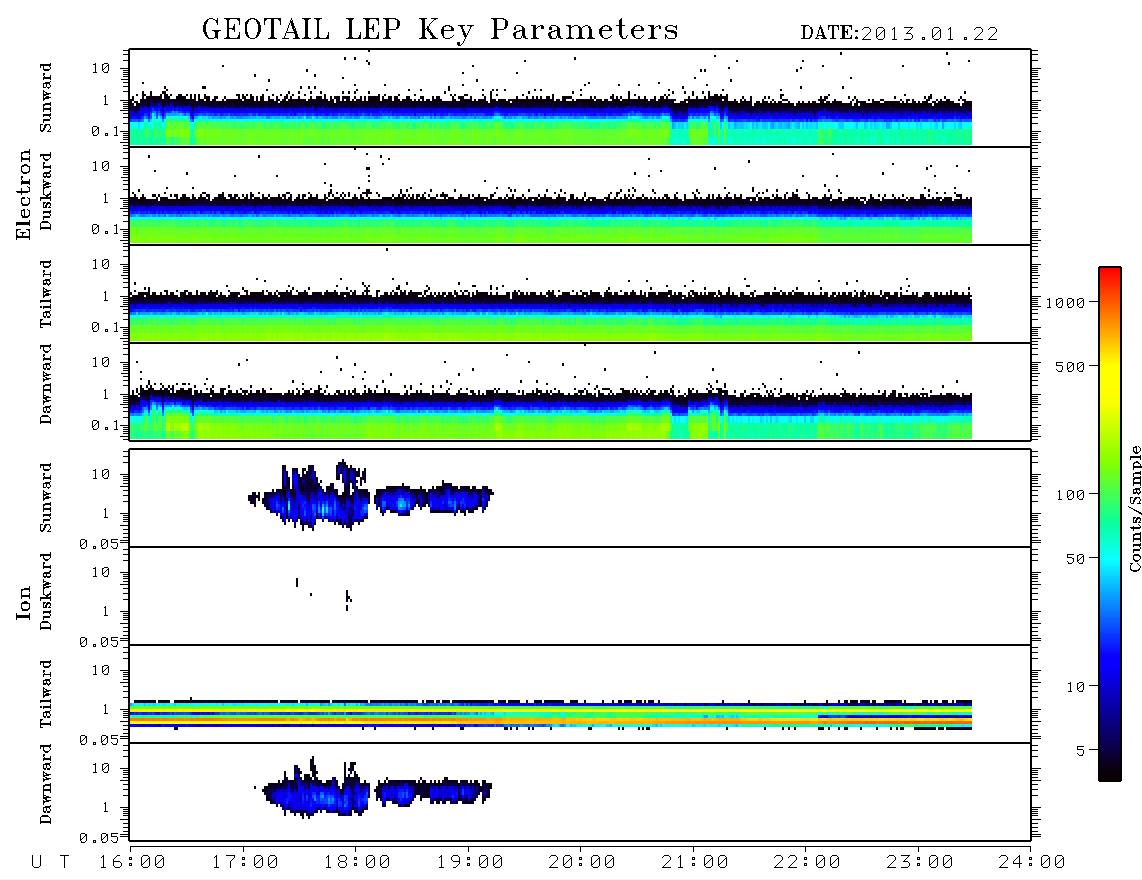Click the GEOTAIL LEP Key Parameters title
The height and width of the screenshot is (880, 1142).
click(x=440, y=30)
